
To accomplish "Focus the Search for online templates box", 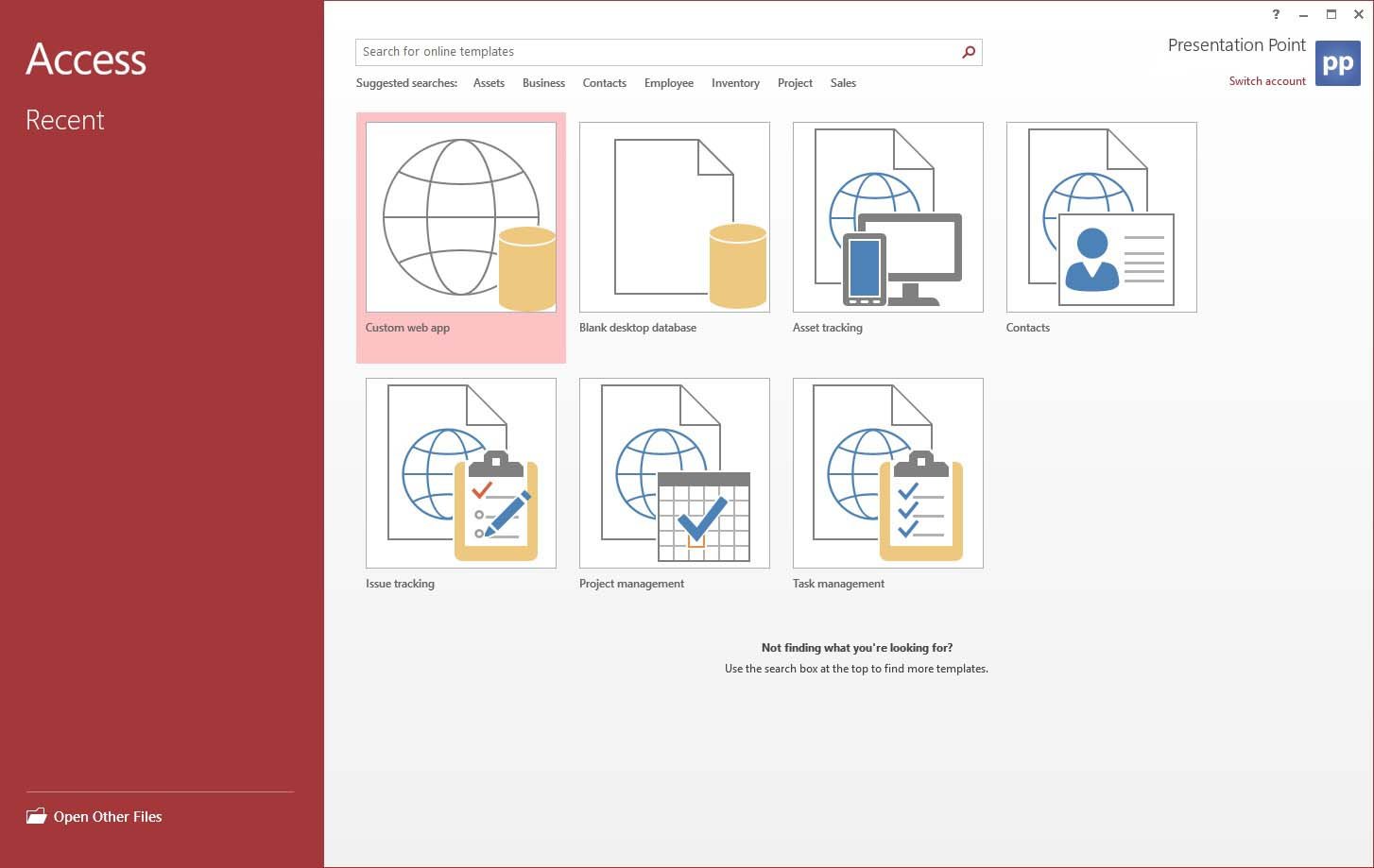I will tap(669, 52).
